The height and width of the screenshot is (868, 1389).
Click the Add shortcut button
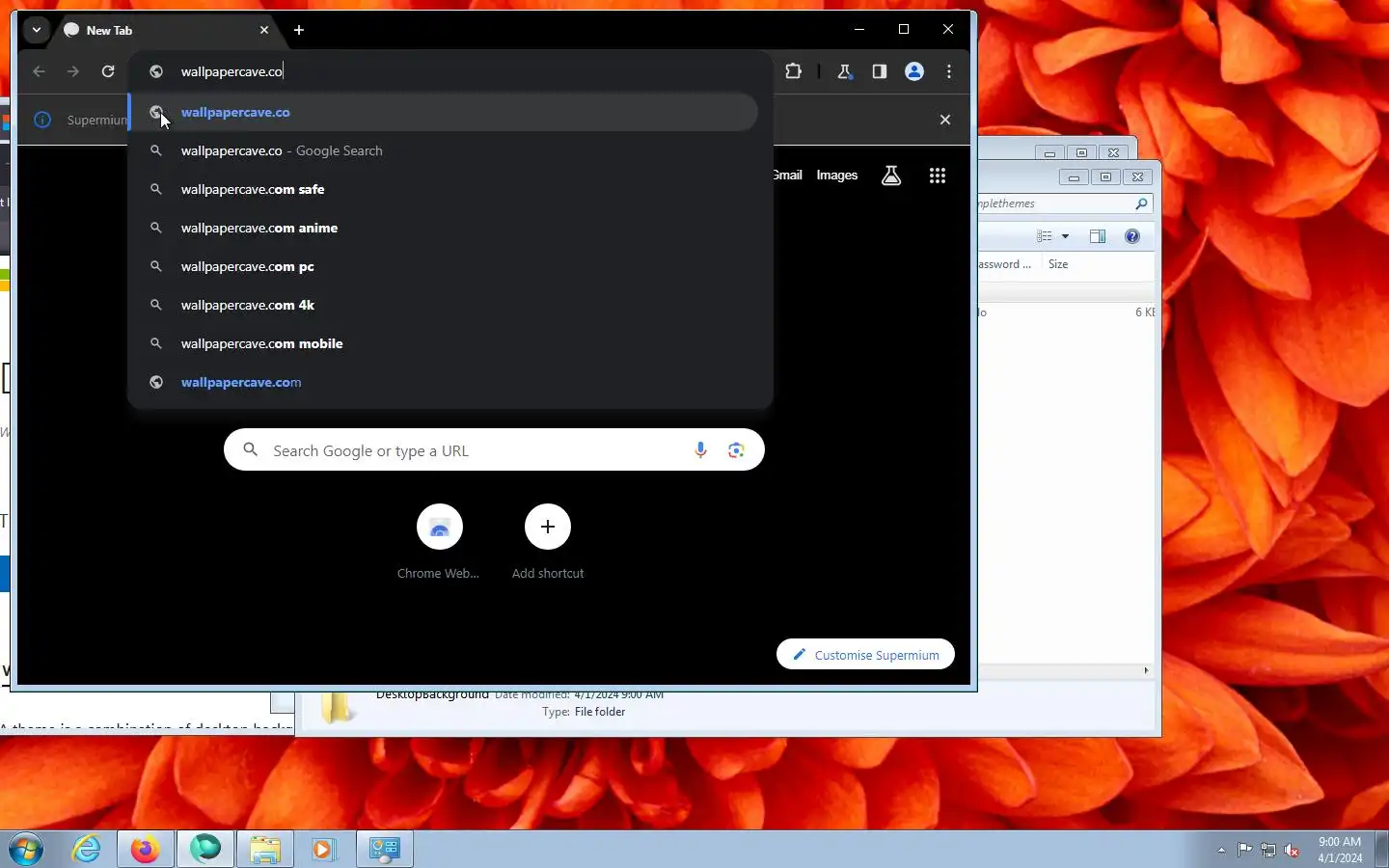pyautogui.click(x=548, y=542)
